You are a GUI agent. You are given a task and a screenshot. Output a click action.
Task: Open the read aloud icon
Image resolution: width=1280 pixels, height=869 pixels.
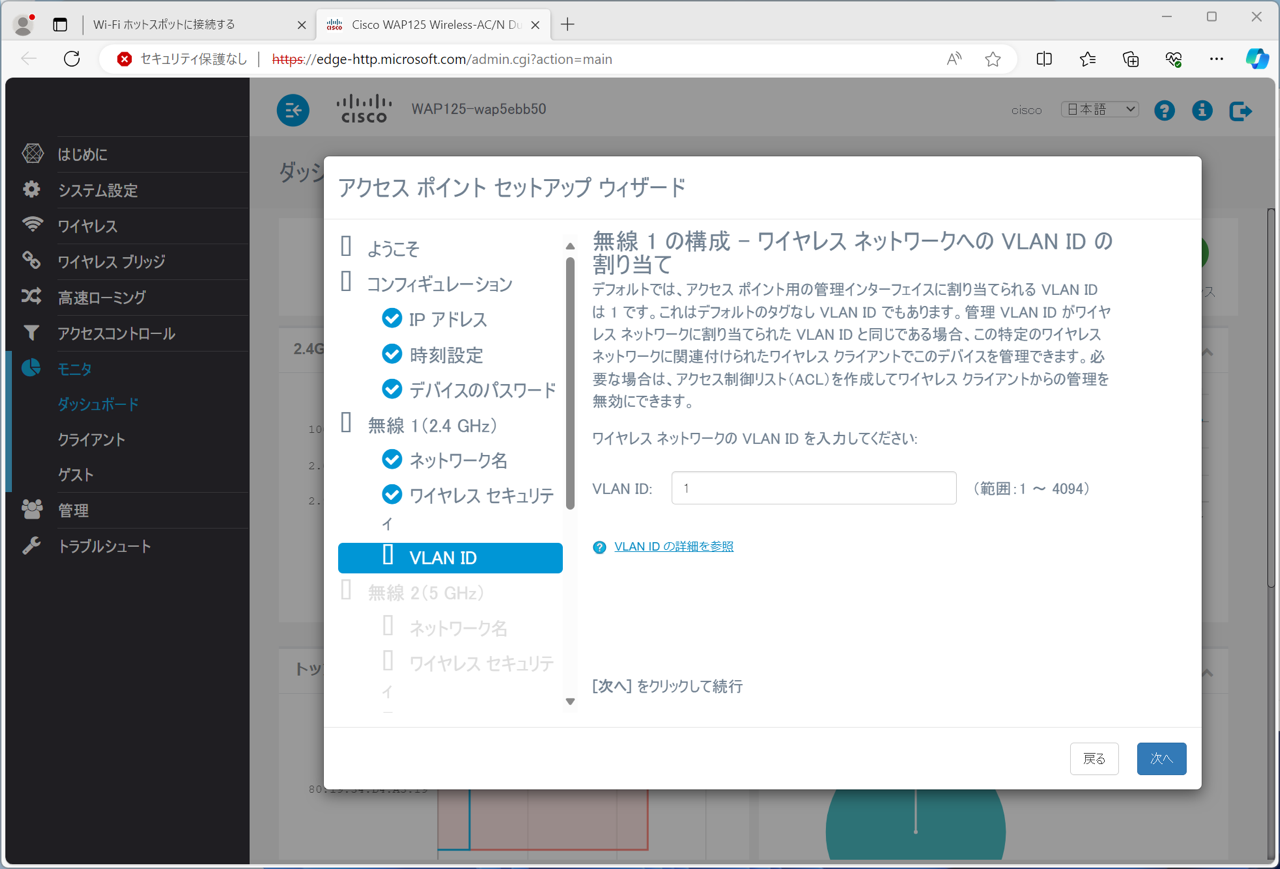tap(954, 59)
